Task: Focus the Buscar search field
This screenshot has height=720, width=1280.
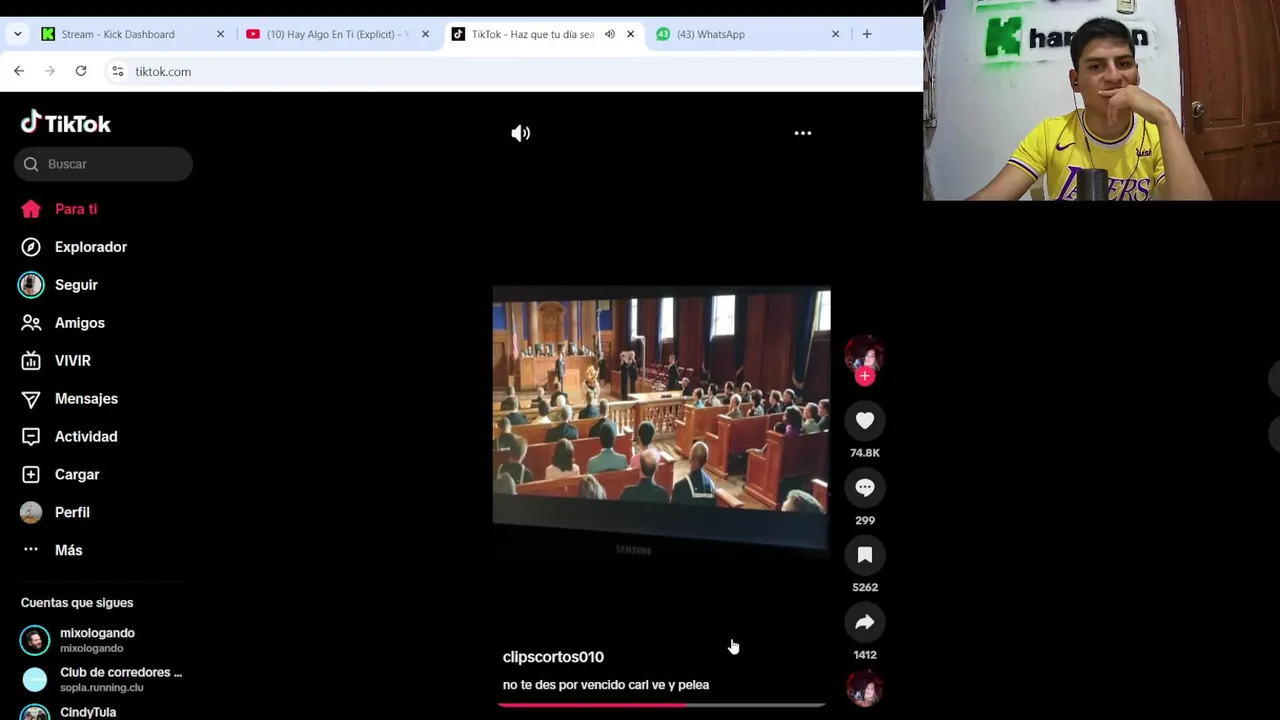Action: 103,164
